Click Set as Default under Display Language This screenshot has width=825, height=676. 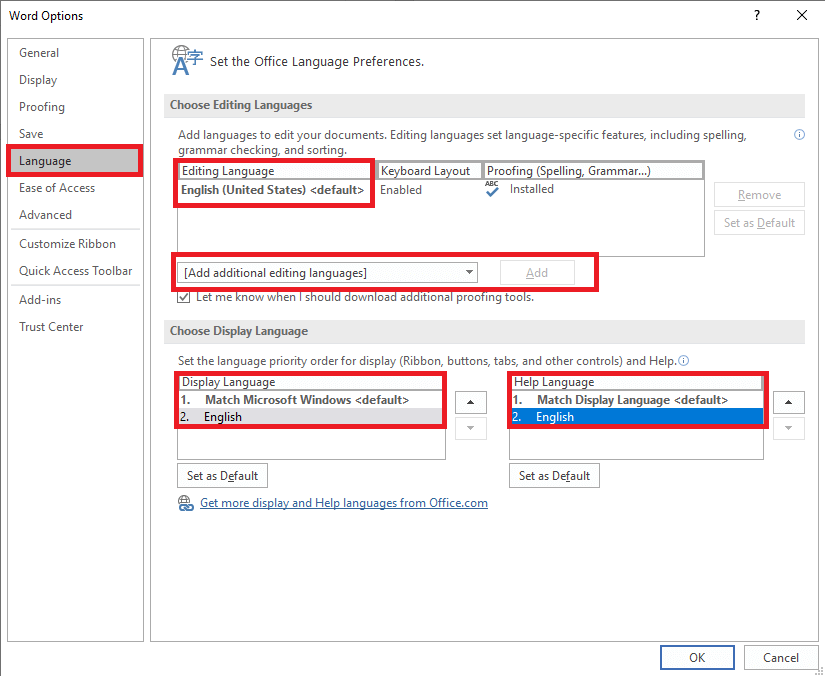coord(223,476)
